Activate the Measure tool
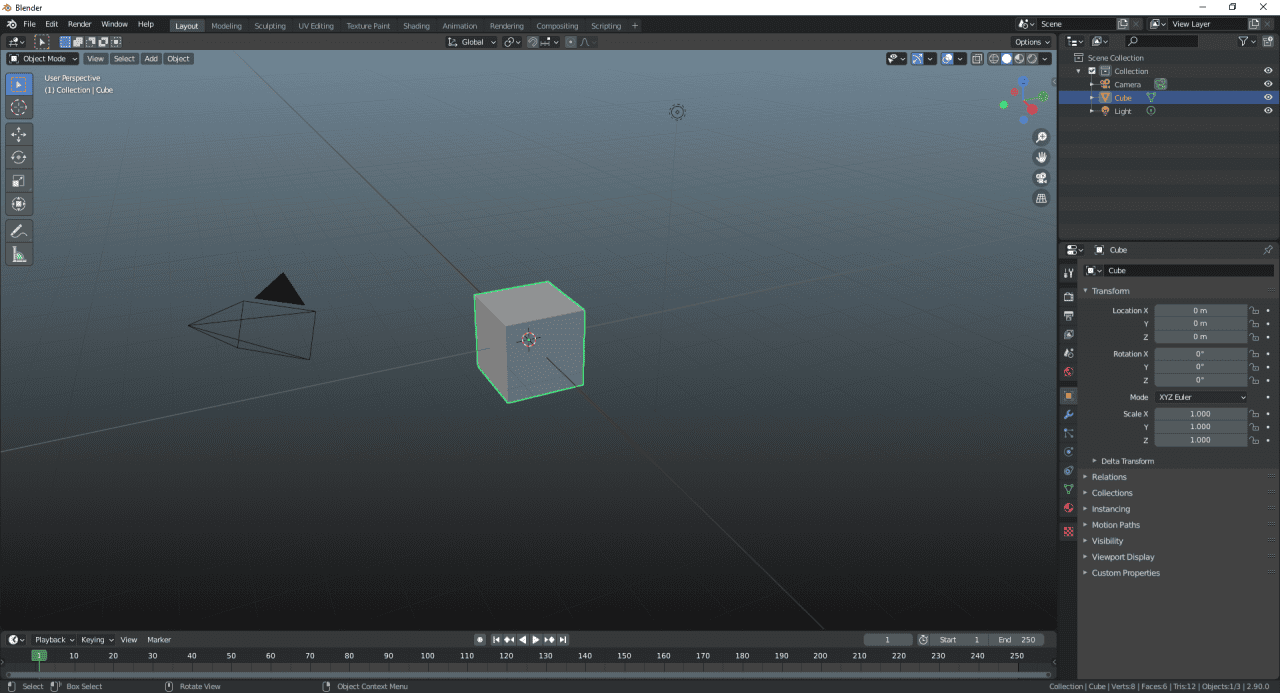This screenshot has width=1280, height=693. pos(19,254)
